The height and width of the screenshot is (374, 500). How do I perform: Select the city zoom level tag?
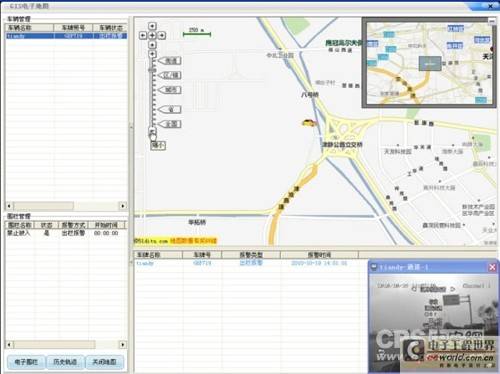[170, 90]
